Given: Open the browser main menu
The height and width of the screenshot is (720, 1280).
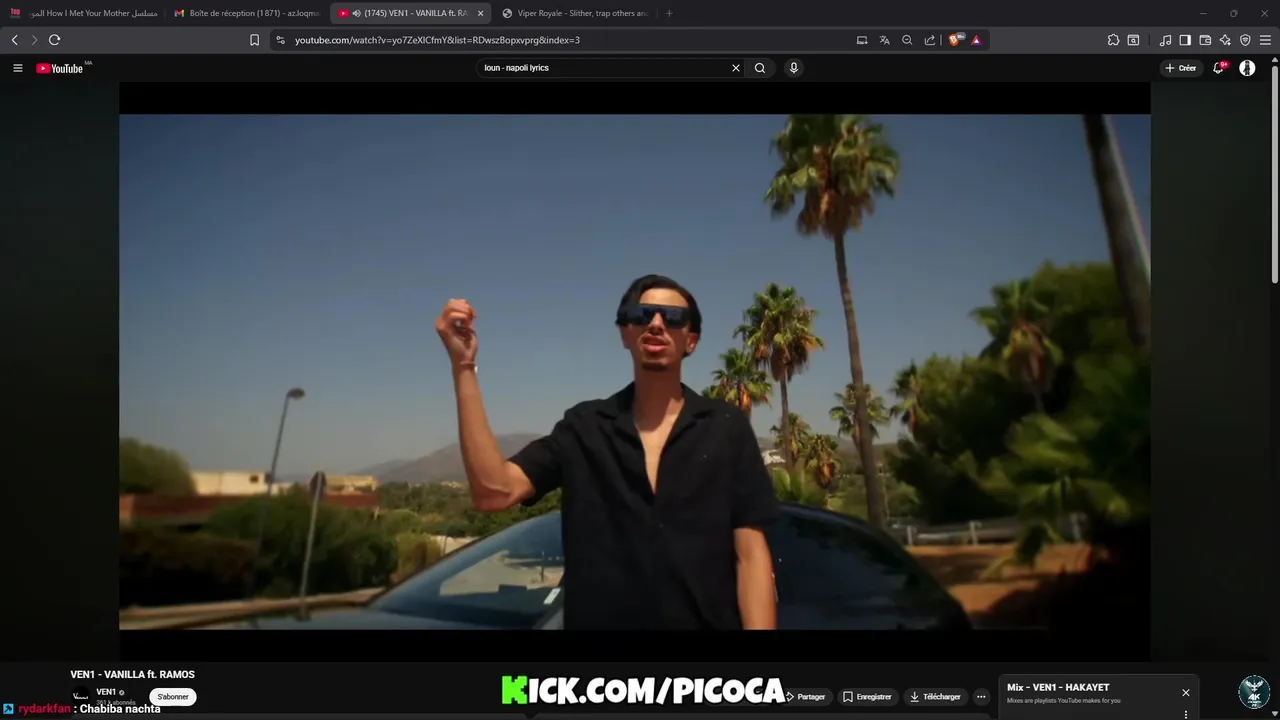Looking at the screenshot, I should [x=1266, y=40].
